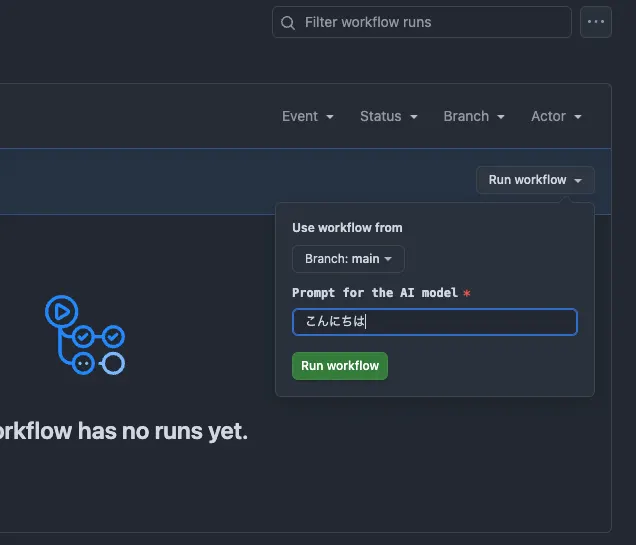636x545 pixels.
Task: Click the red required asterisk beside the prompt label
Action: tap(467, 293)
